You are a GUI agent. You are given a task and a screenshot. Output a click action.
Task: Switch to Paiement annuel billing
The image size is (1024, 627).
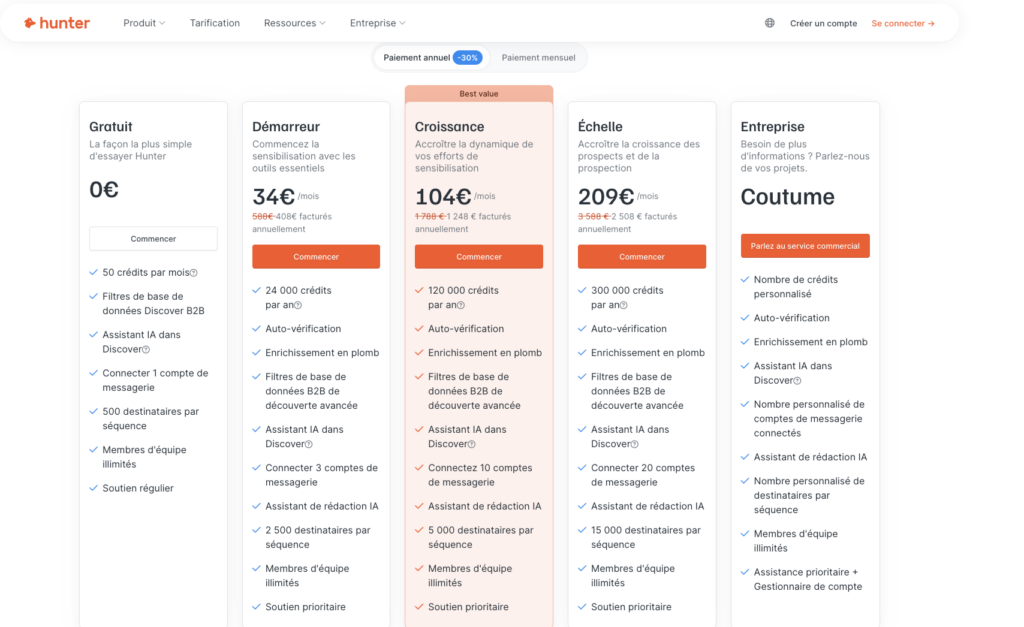(416, 58)
